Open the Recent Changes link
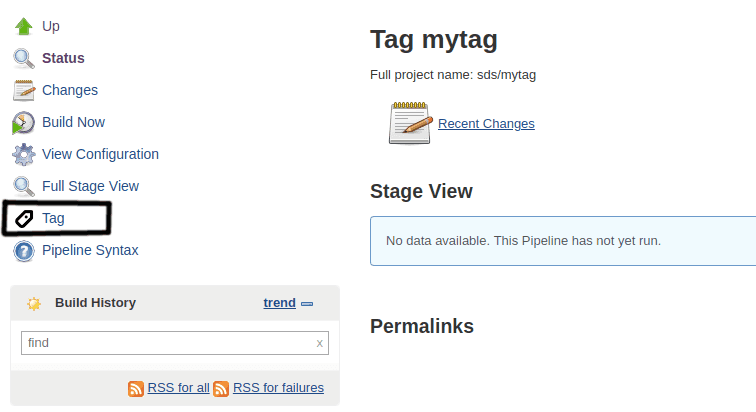The width and height of the screenshot is (756, 412). click(486, 124)
